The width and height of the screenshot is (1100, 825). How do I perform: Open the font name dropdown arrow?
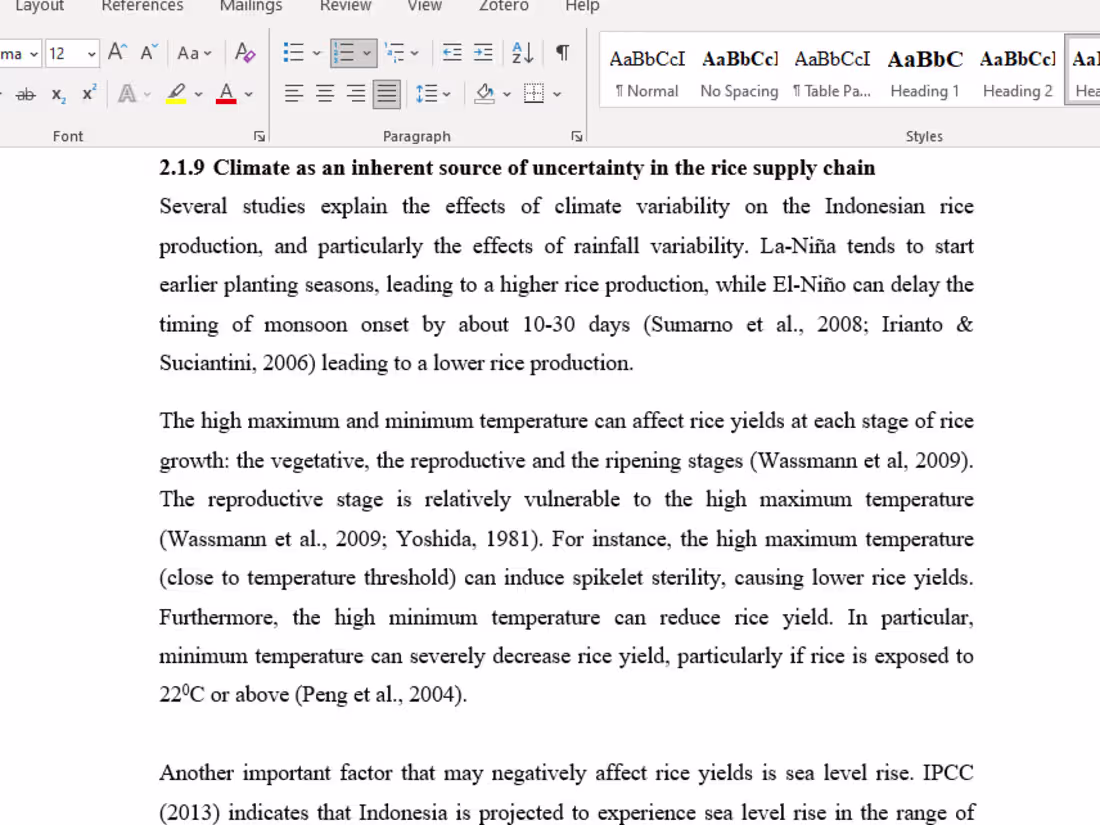[34, 54]
